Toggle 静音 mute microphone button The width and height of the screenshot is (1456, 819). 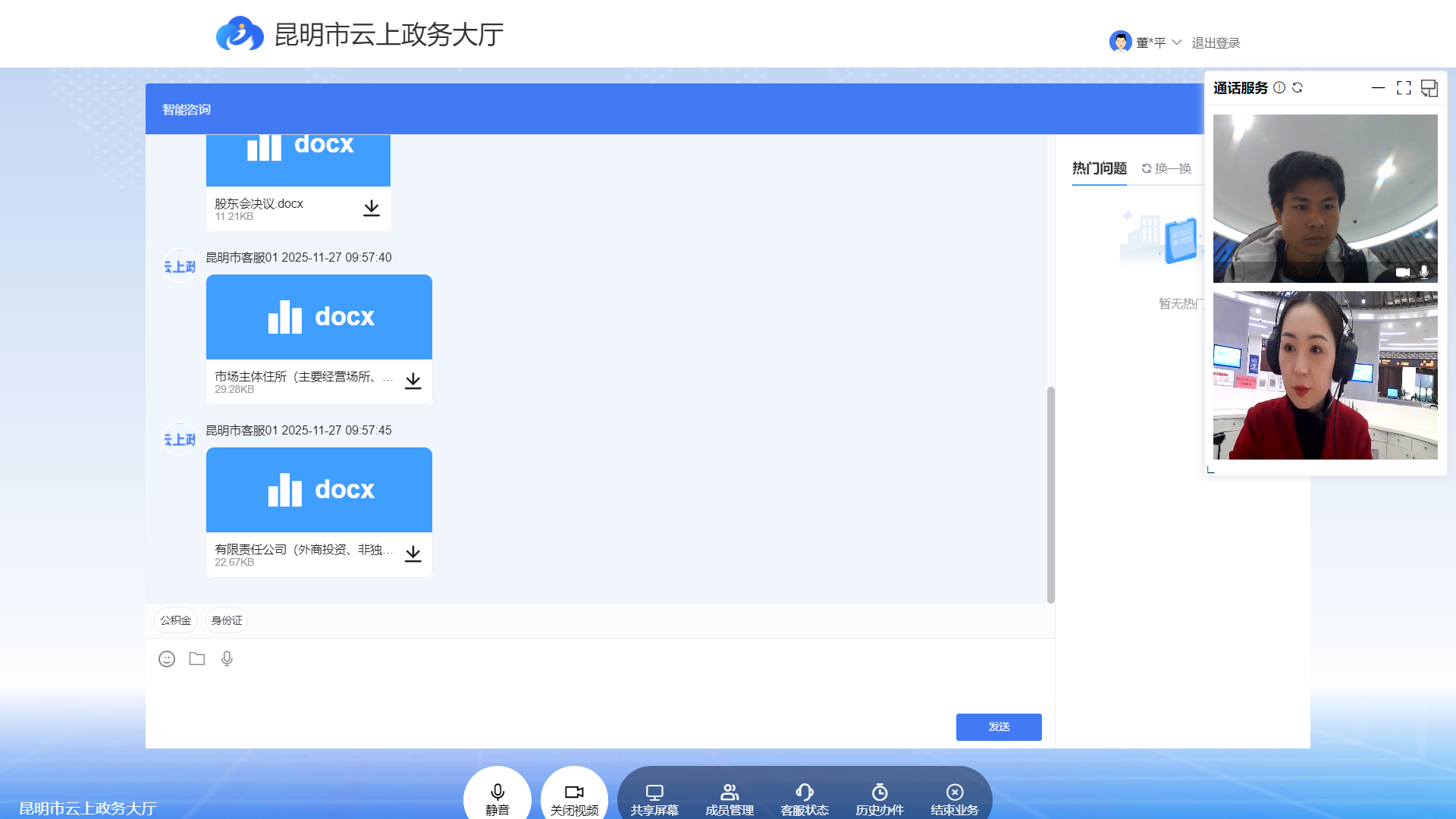pyautogui.click(x=497, y=799)
